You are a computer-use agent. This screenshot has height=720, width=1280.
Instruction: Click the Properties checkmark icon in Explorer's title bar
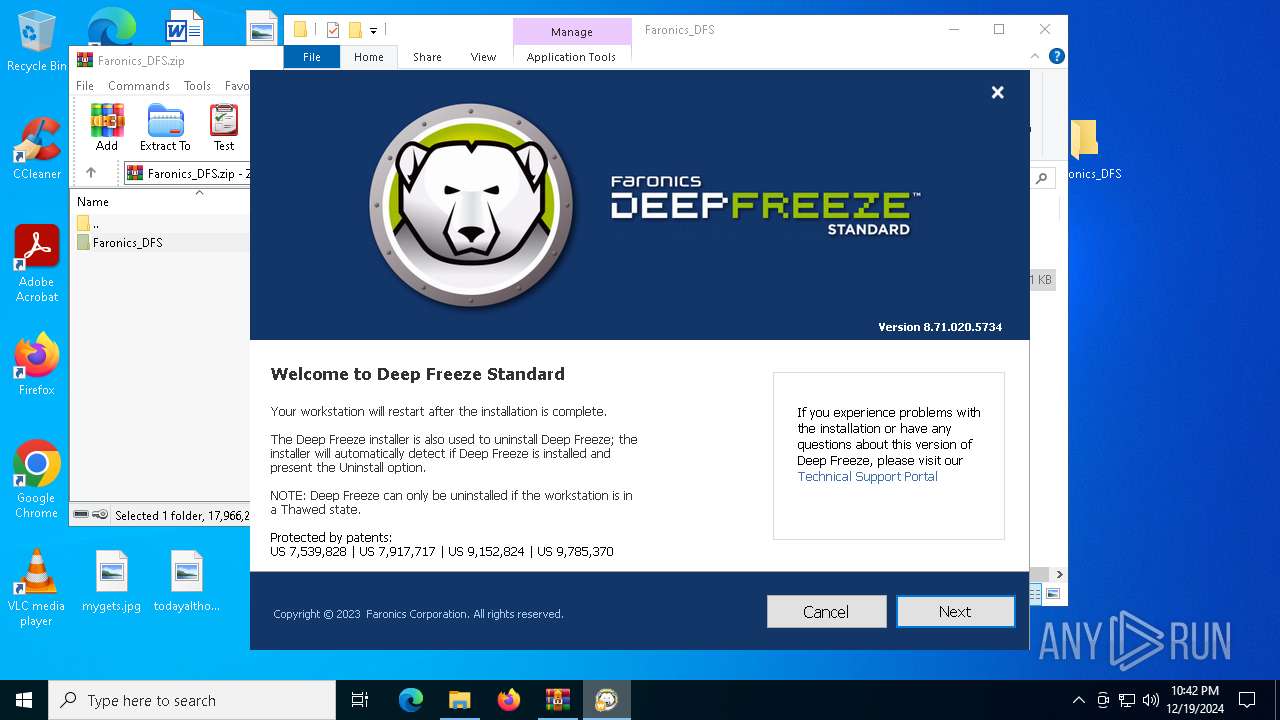click(333, 30)
